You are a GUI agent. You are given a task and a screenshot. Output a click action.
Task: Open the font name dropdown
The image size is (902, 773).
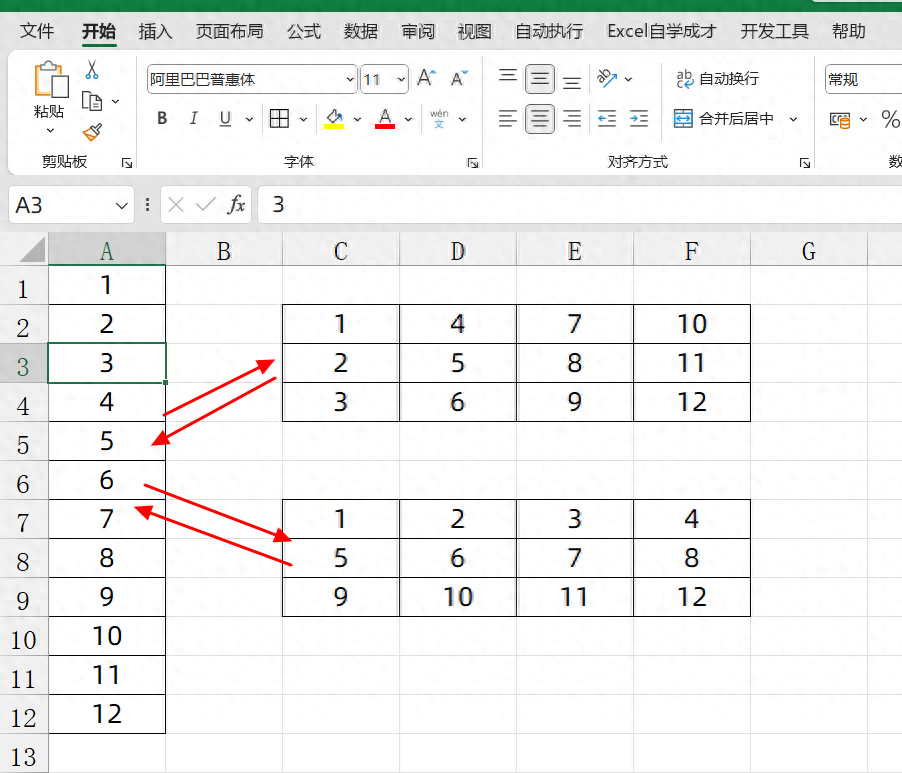point(350,79)
